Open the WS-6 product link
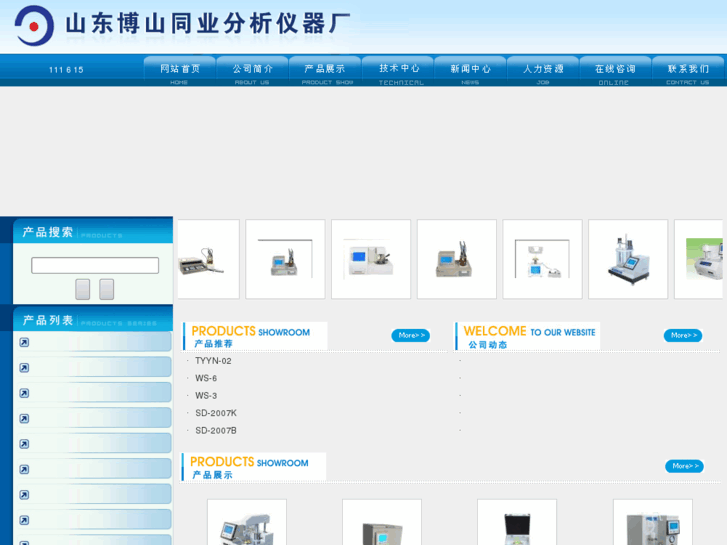 click(x=206, y=378)
